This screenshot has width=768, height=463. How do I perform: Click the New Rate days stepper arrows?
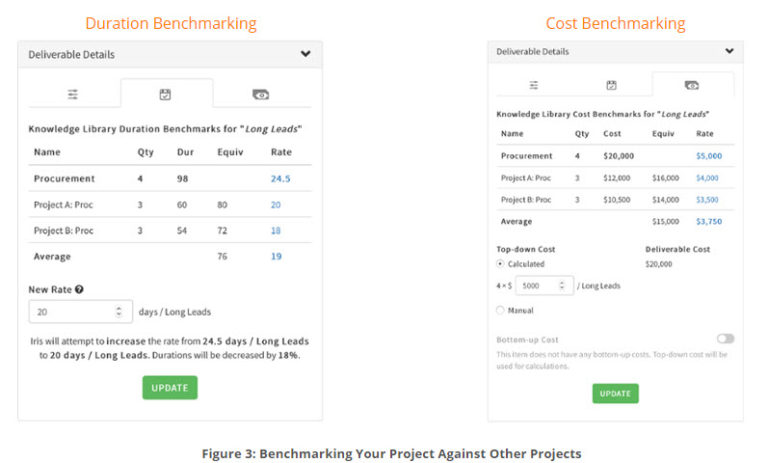tap(119, 312)
